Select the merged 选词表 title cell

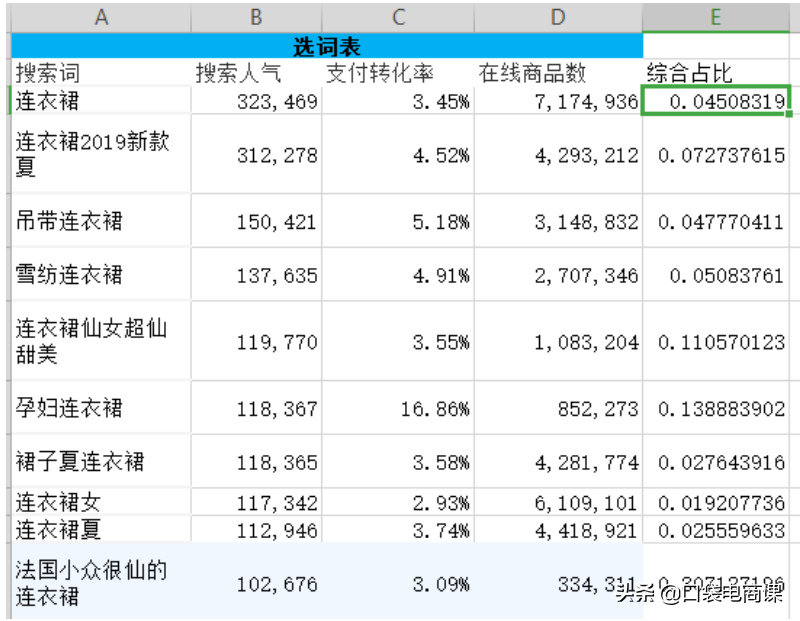click(326, 46)
